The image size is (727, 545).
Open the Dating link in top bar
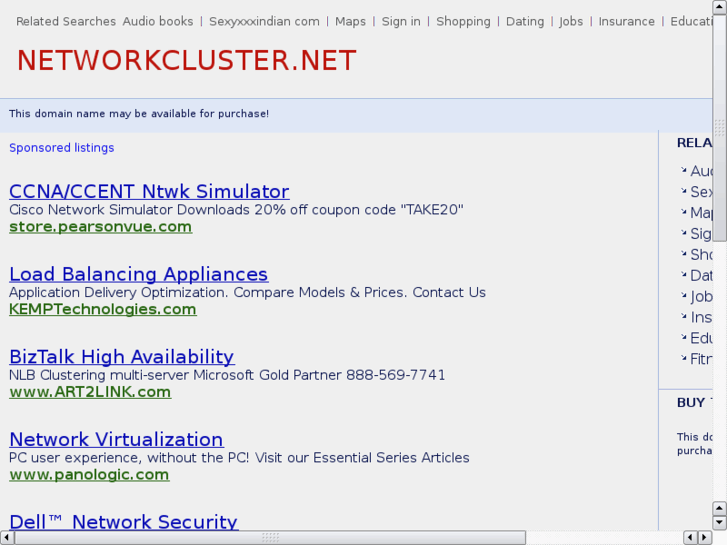point(525,21)
